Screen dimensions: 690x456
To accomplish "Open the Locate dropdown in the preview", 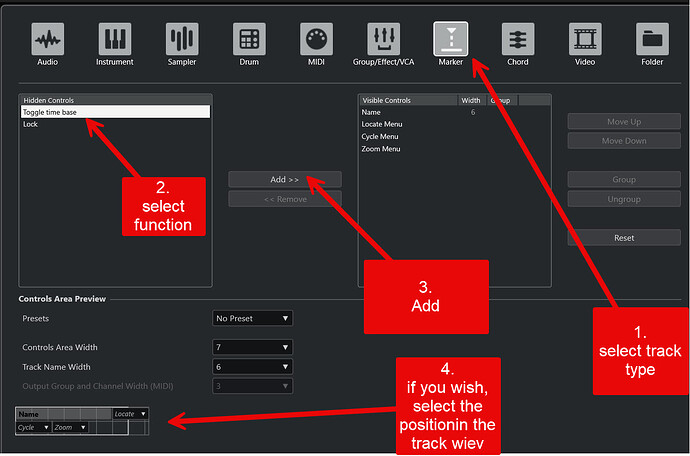I will pos(130,414).
